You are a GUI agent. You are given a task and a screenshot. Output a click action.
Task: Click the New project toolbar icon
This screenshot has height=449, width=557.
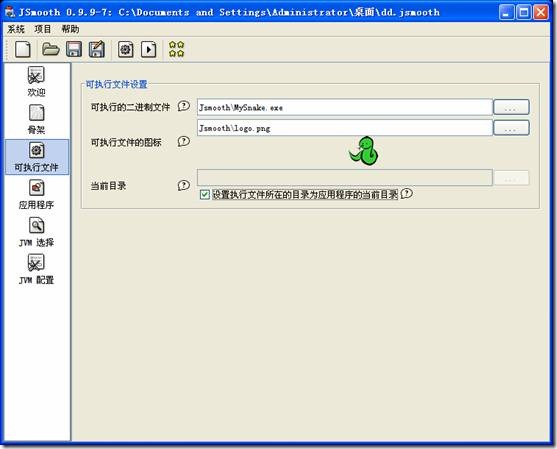[23, 49]
